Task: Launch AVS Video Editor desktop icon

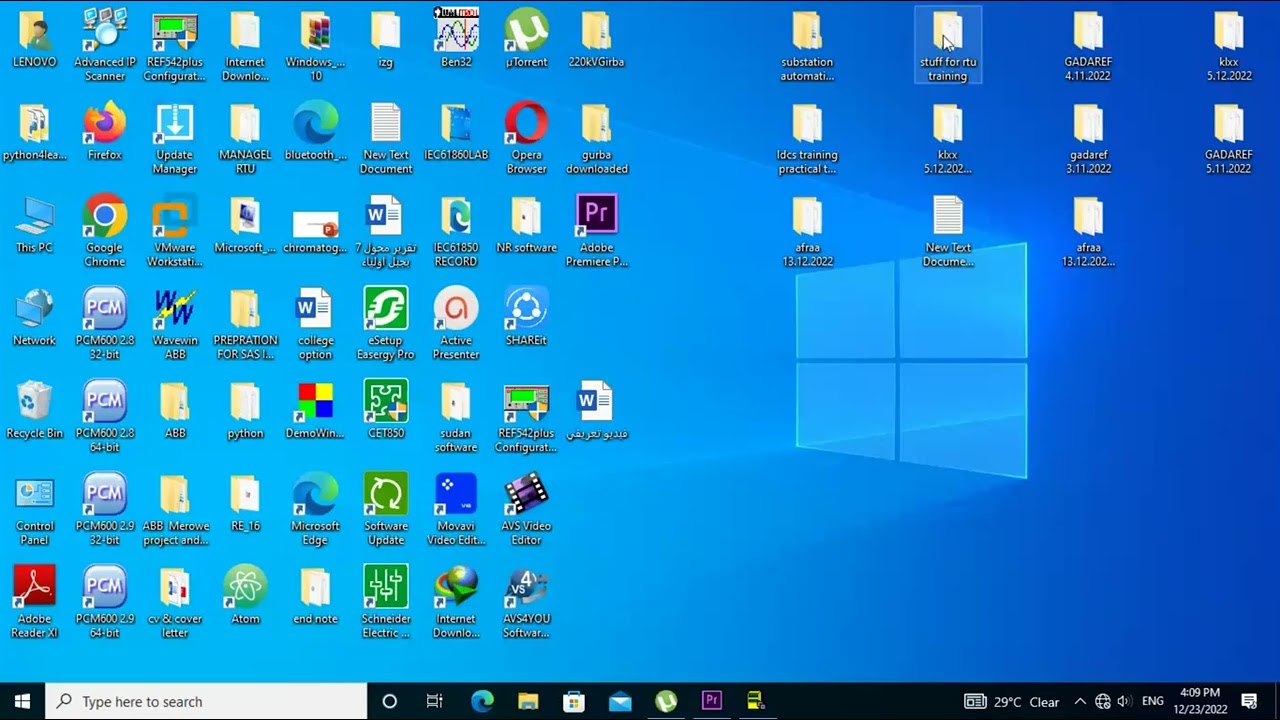Action: click(526, 510)
